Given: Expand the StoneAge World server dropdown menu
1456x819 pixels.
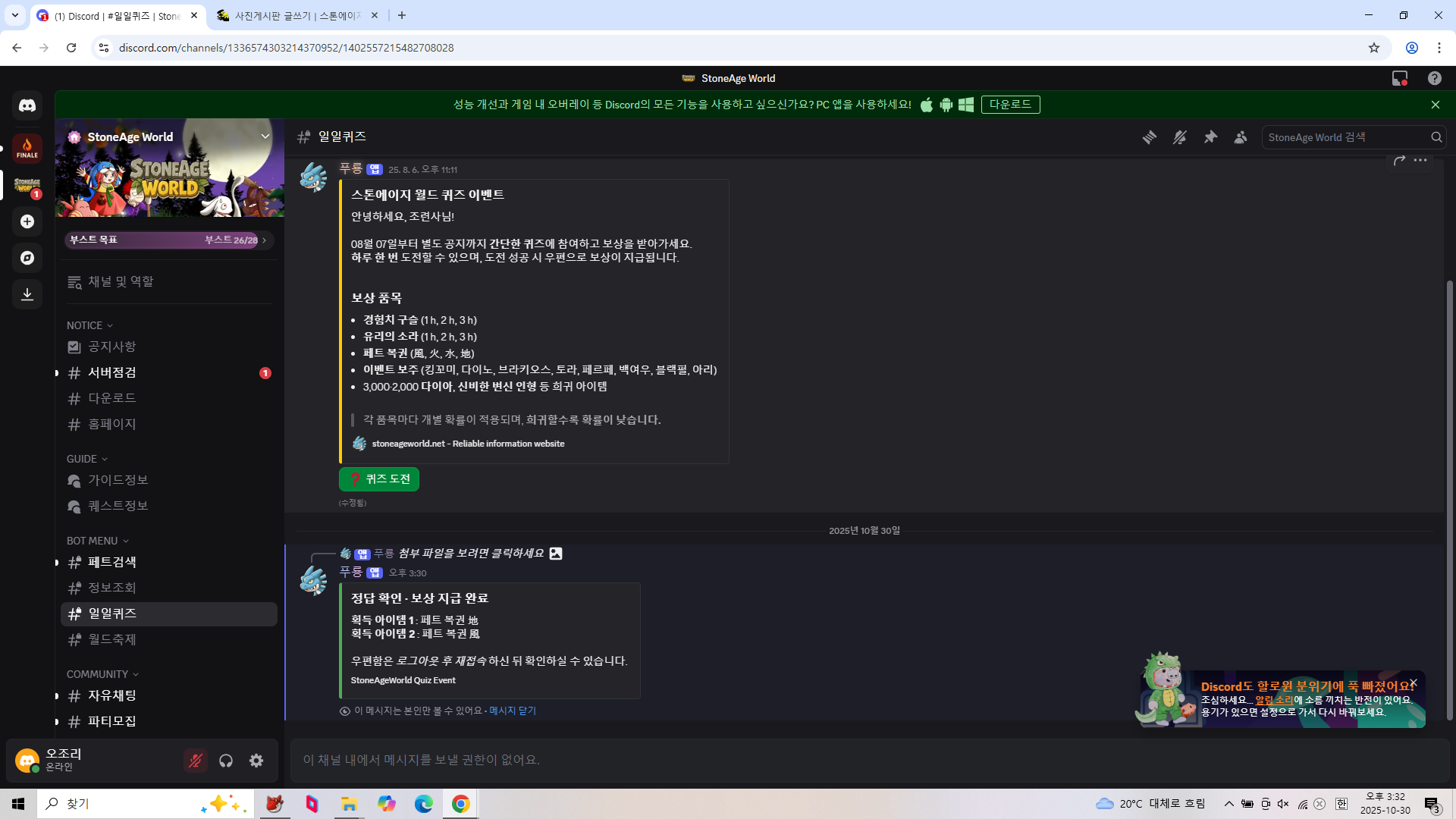Looking at the screenshot, I should [265, 136].
